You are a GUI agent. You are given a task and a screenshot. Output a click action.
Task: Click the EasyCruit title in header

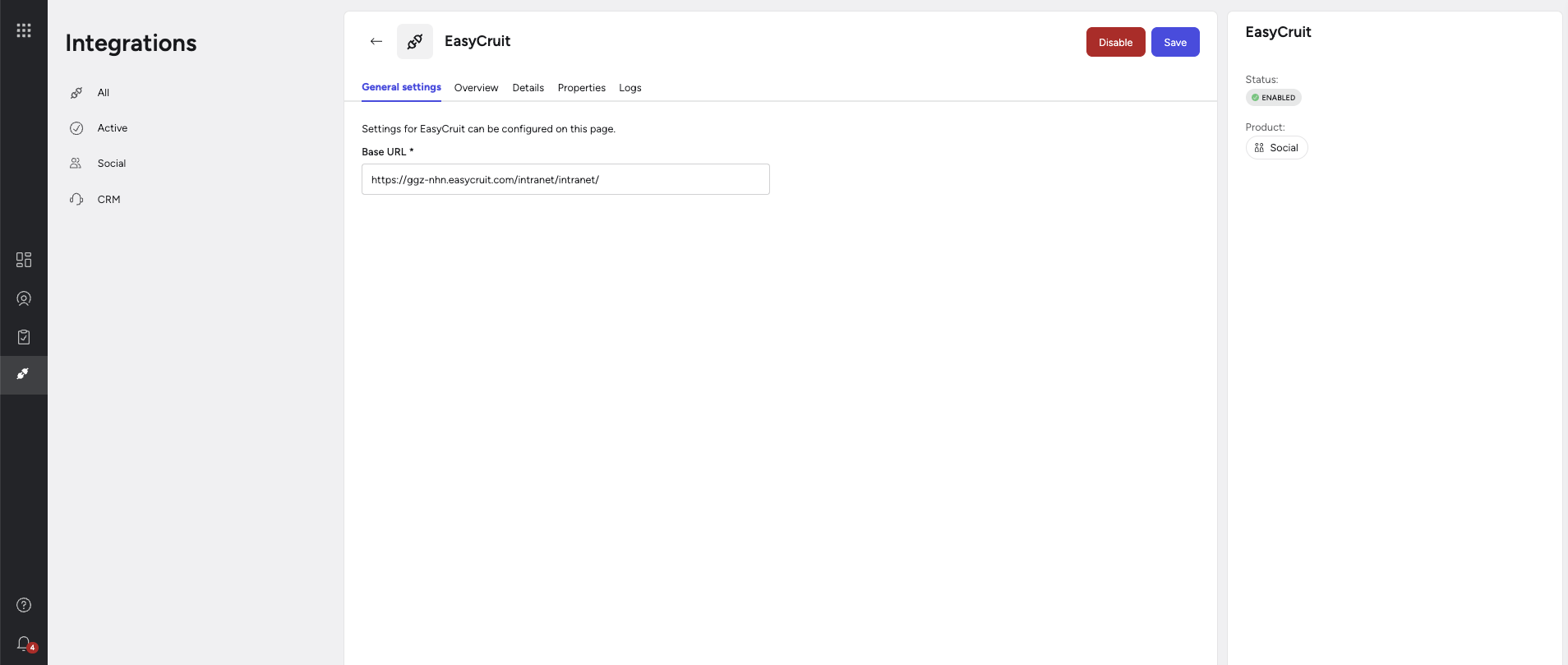477,41
